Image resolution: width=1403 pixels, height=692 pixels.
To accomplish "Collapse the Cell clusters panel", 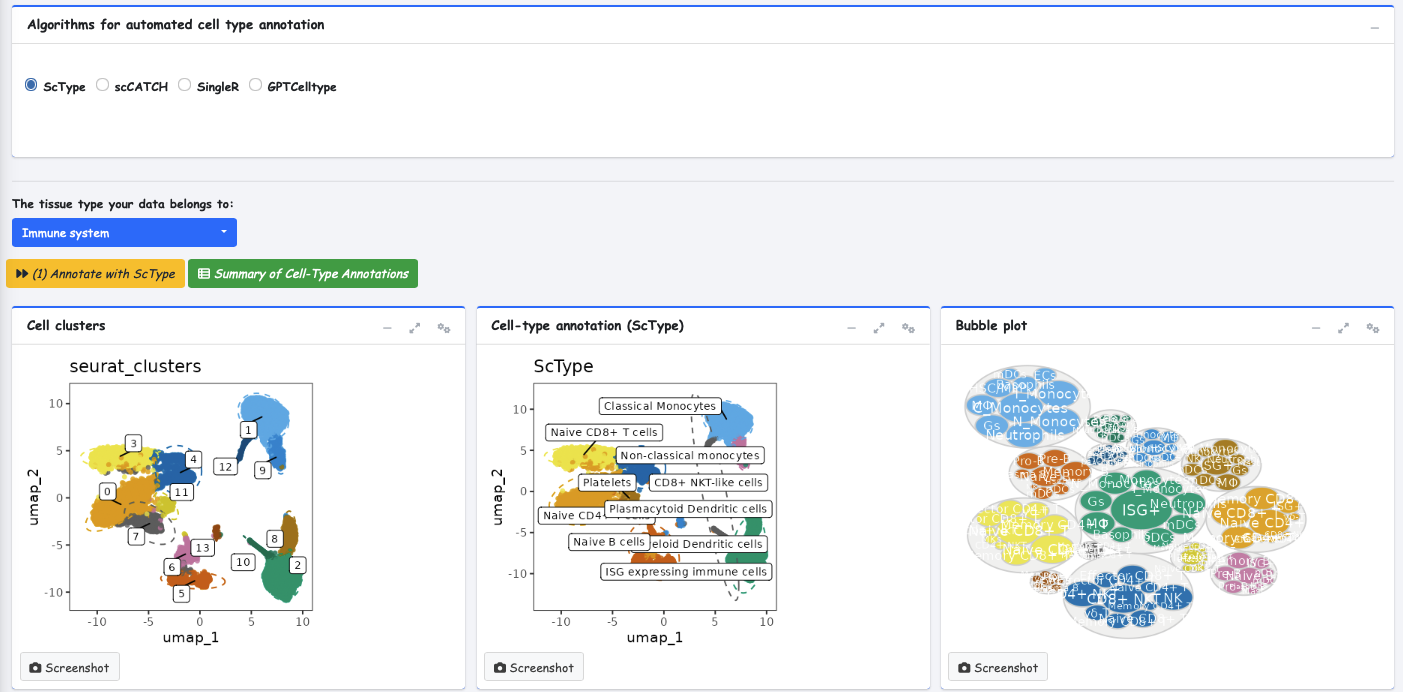I will click(x=387, y=327).
